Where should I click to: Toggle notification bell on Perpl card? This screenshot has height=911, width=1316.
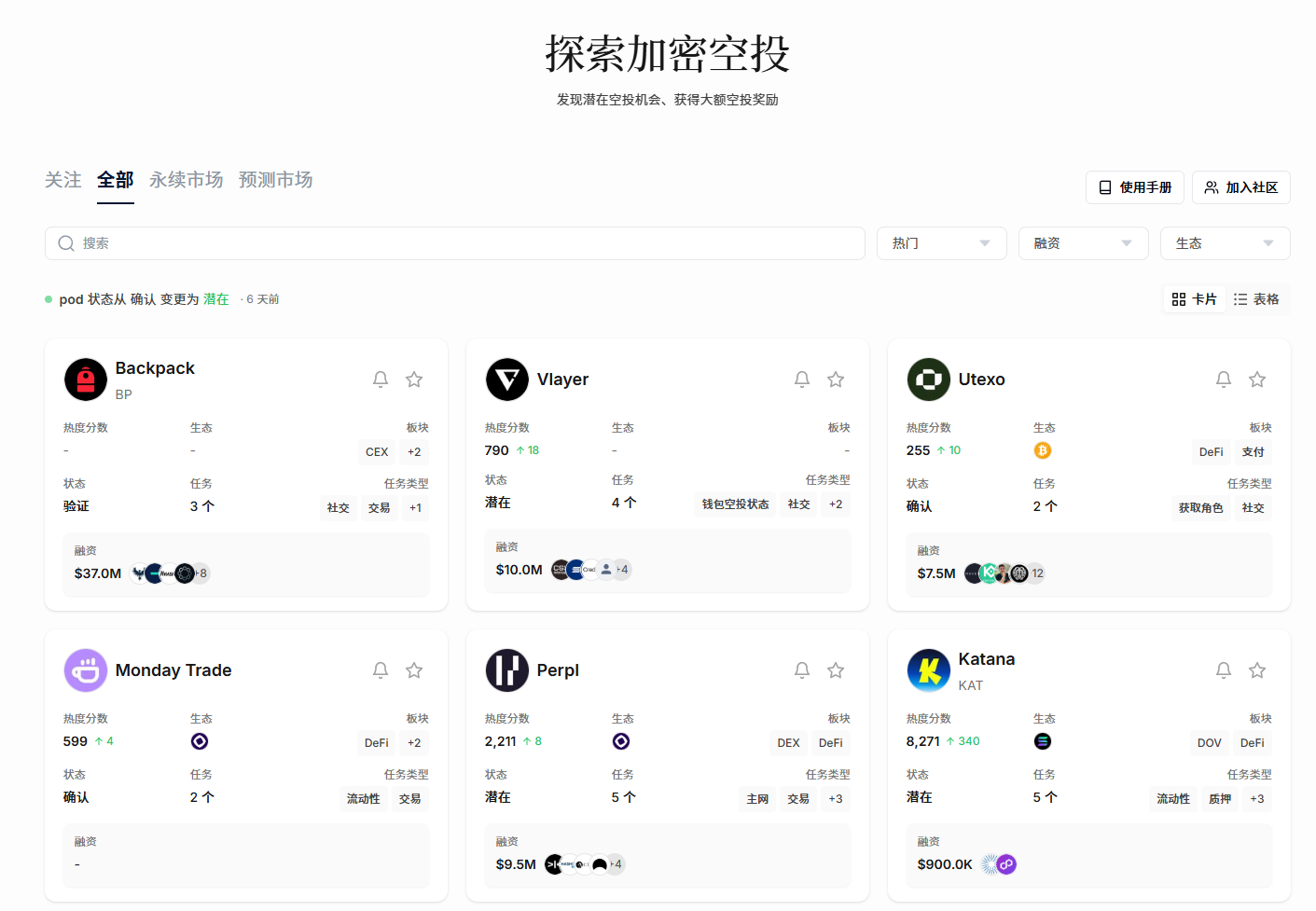pyautogui.click(x=802, y=670)
